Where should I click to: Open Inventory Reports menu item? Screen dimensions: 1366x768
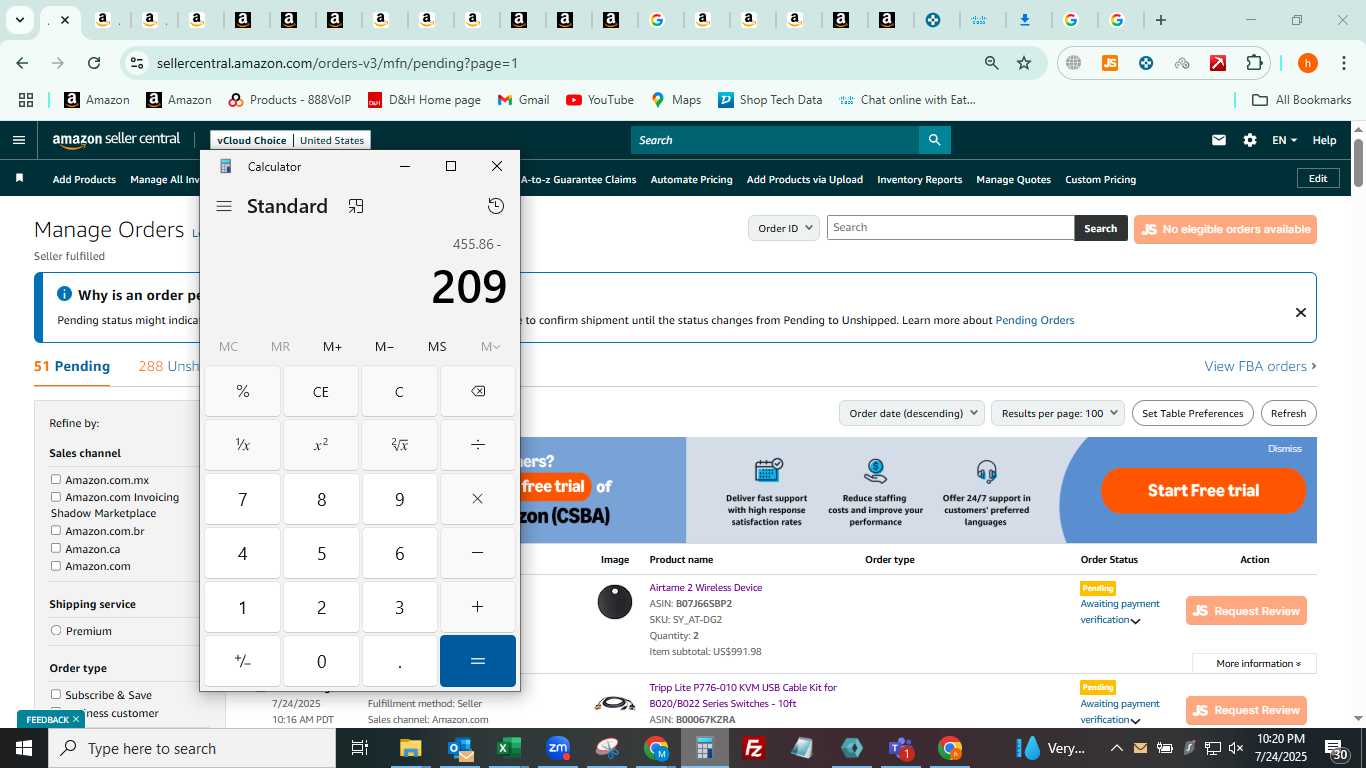(919, 179)
